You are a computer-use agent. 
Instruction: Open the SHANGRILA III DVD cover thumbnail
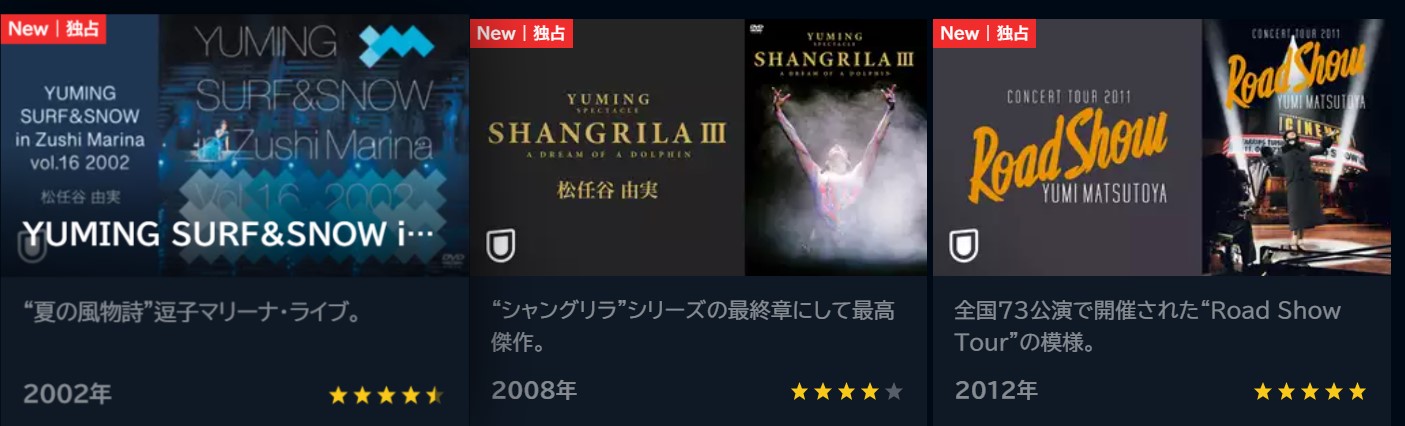point(836,147)
